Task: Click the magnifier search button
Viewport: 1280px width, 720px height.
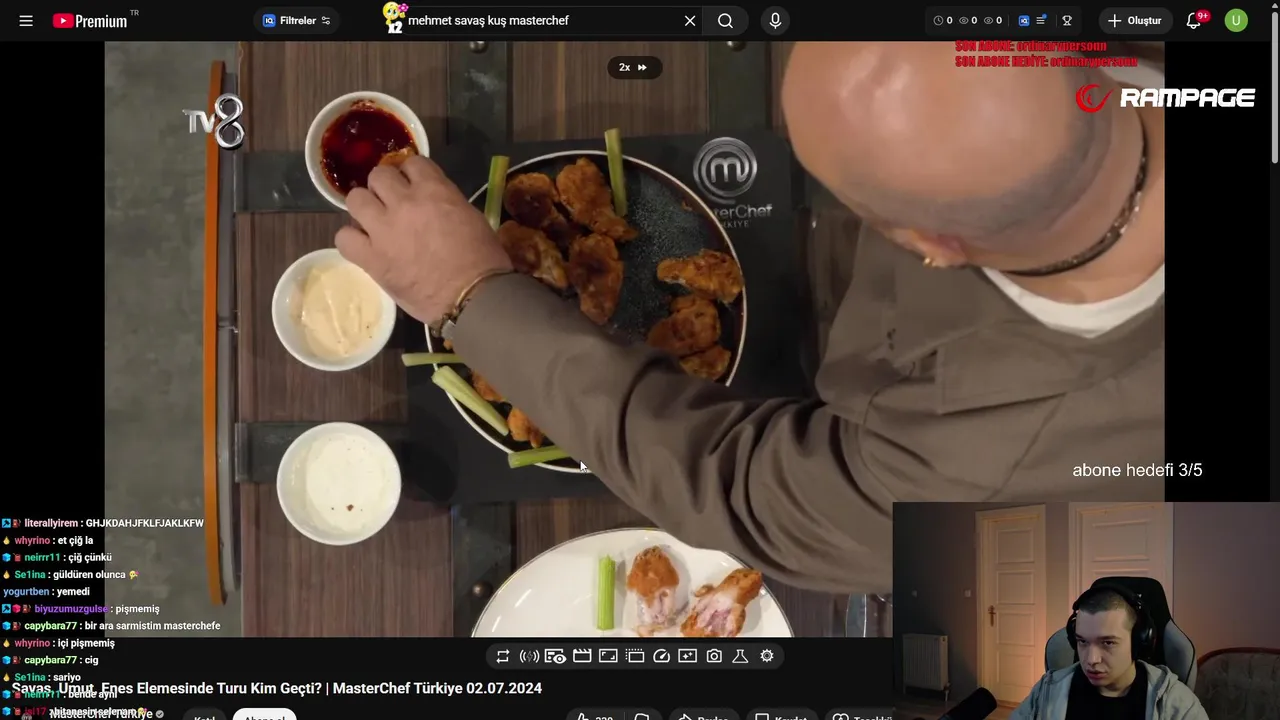Action: coord(725,20)
